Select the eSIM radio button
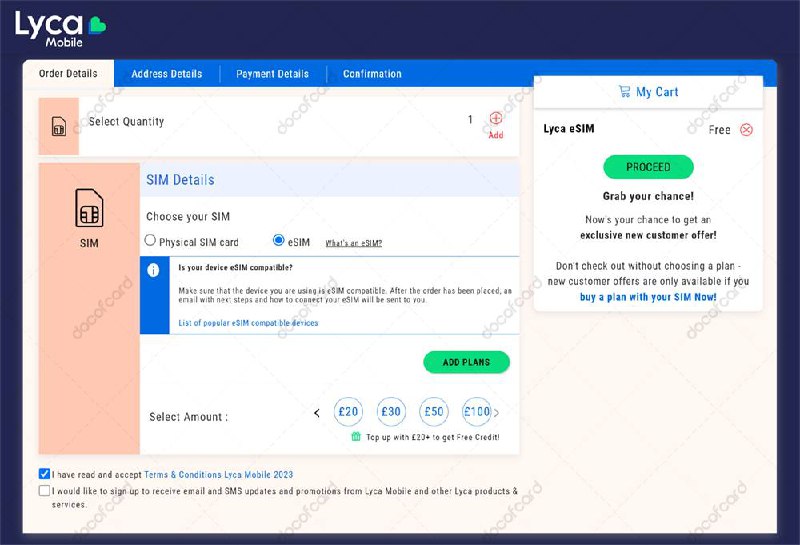Image resolution: width=800 pixels, height=545 pixels. pos(279,241)
